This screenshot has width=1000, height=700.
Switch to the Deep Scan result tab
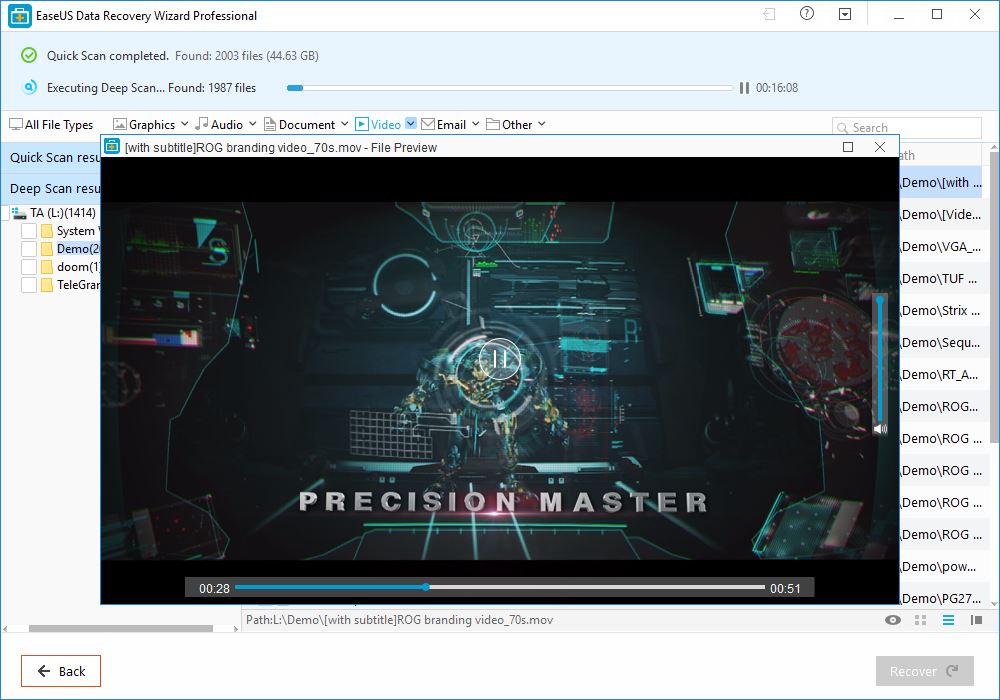51,189
